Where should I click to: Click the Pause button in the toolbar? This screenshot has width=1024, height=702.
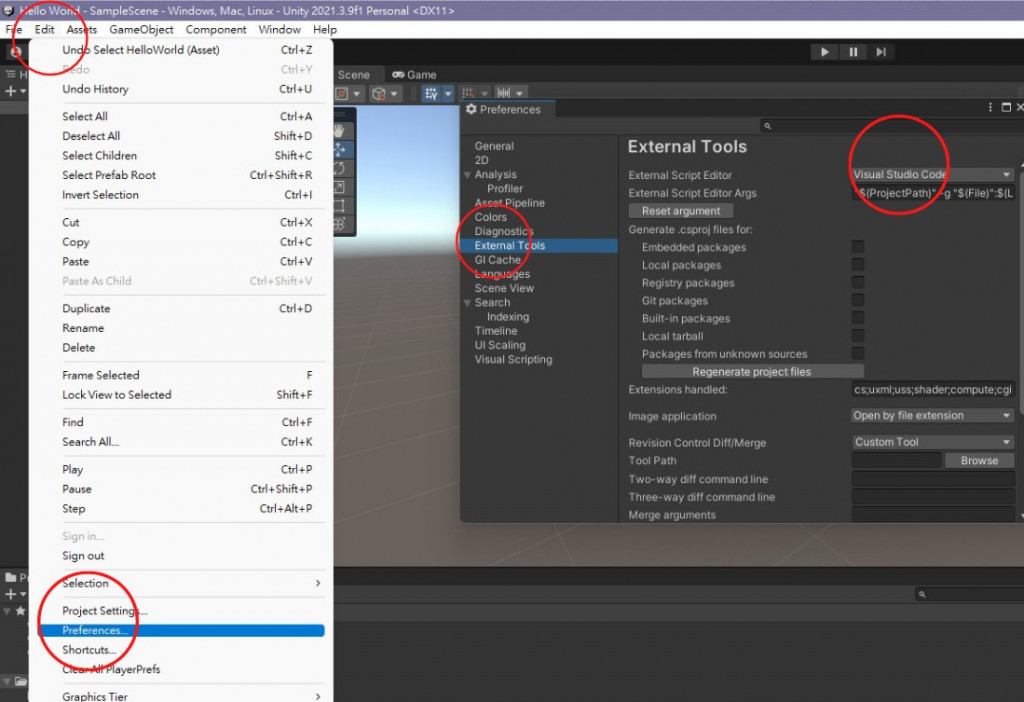853,52
